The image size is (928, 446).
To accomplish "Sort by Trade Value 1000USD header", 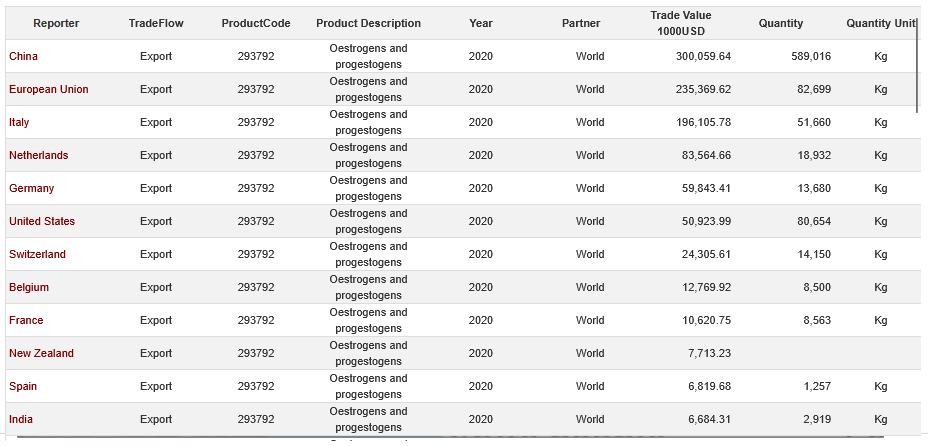I will (681, 23).
